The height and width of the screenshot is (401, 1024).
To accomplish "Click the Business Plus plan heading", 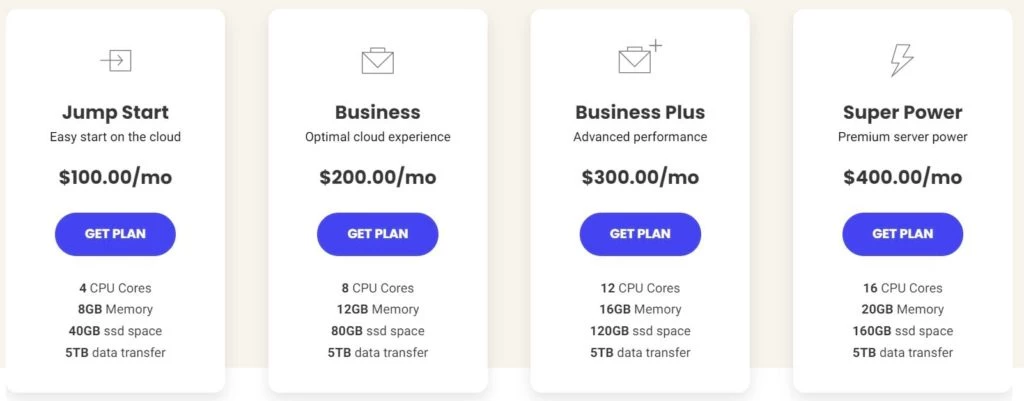I will 640,112.
